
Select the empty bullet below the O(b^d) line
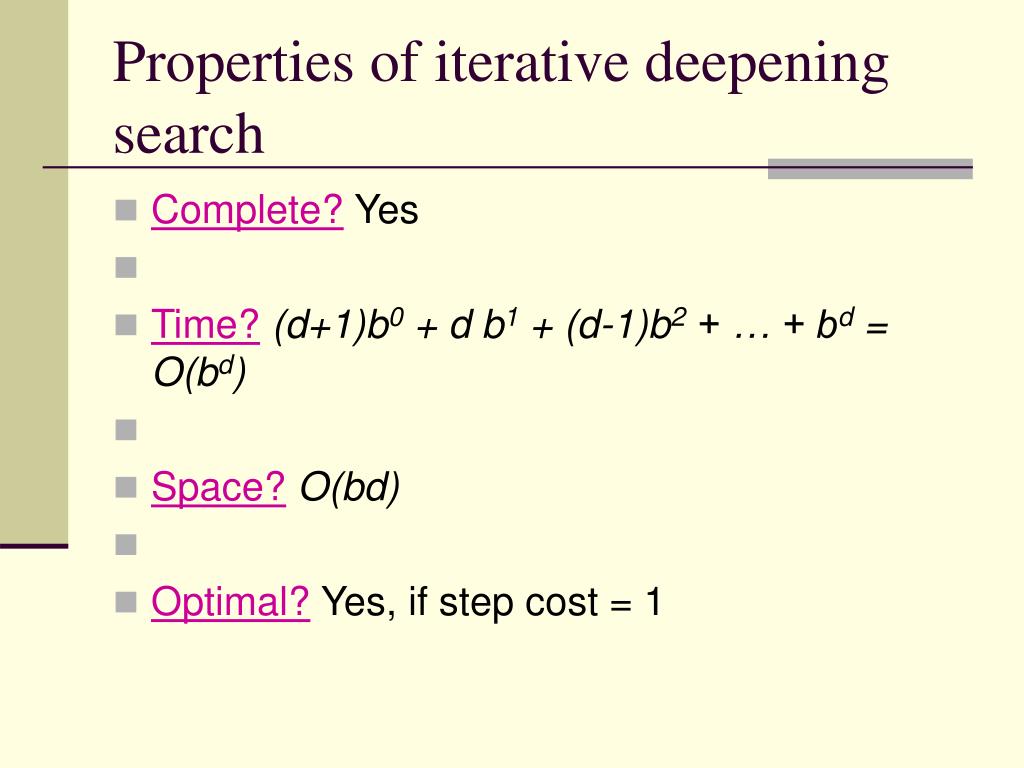(x=126, y=430)
